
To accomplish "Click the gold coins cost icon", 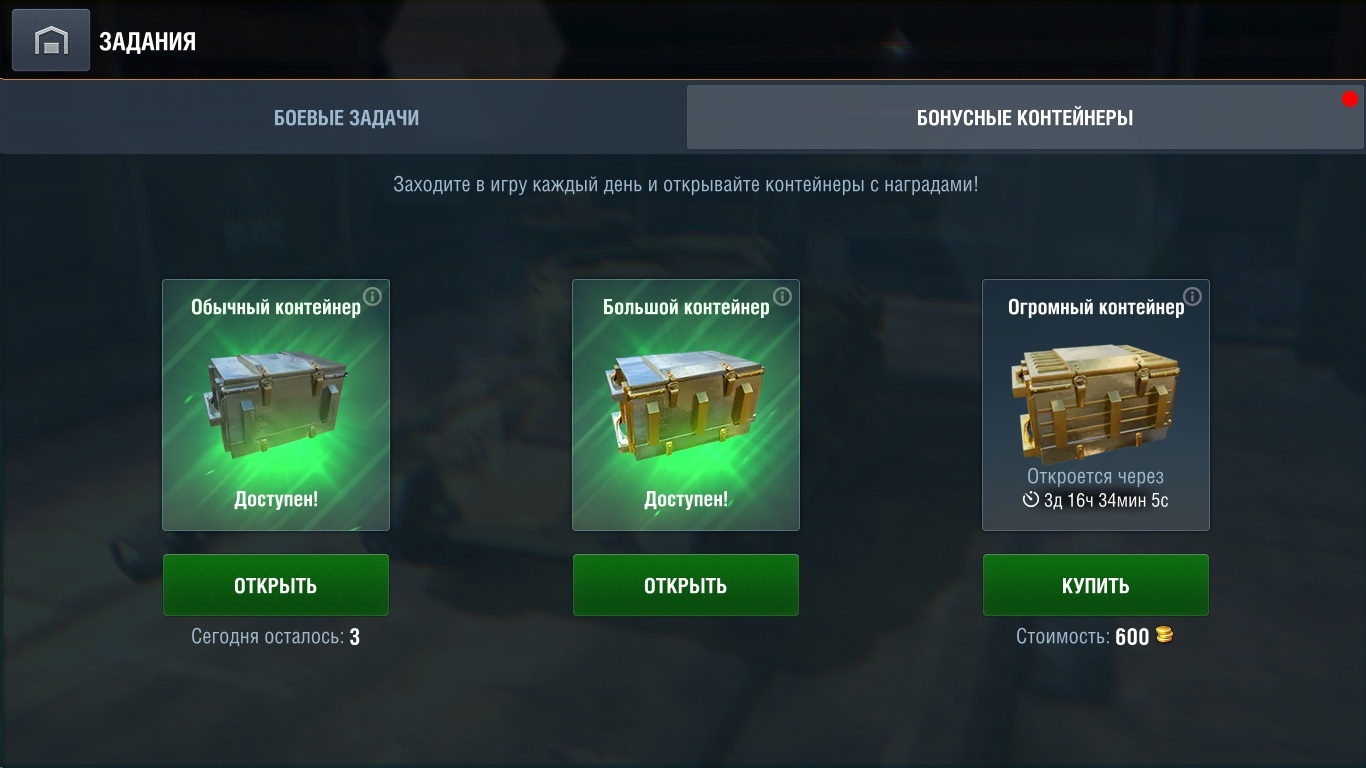I will point(1164,635).
